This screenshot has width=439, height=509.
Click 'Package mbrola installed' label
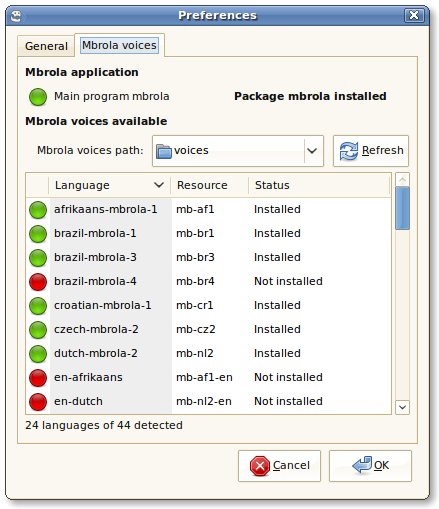310,96
